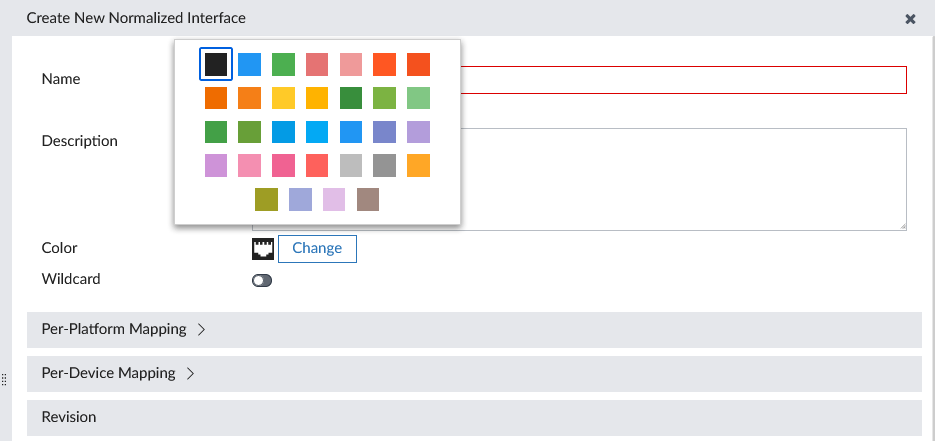Select the dark gray color swatch

pos(385,165)
